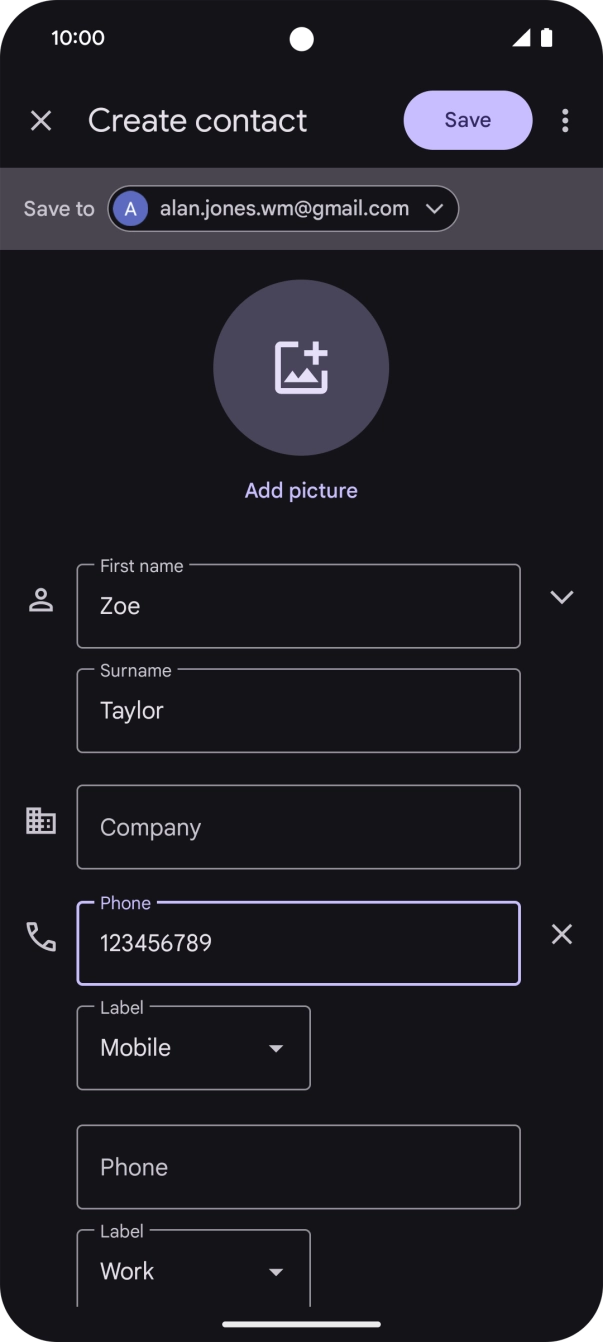Click the company building icon
This screenshot has width=603, height=1342.
point(41,822)
